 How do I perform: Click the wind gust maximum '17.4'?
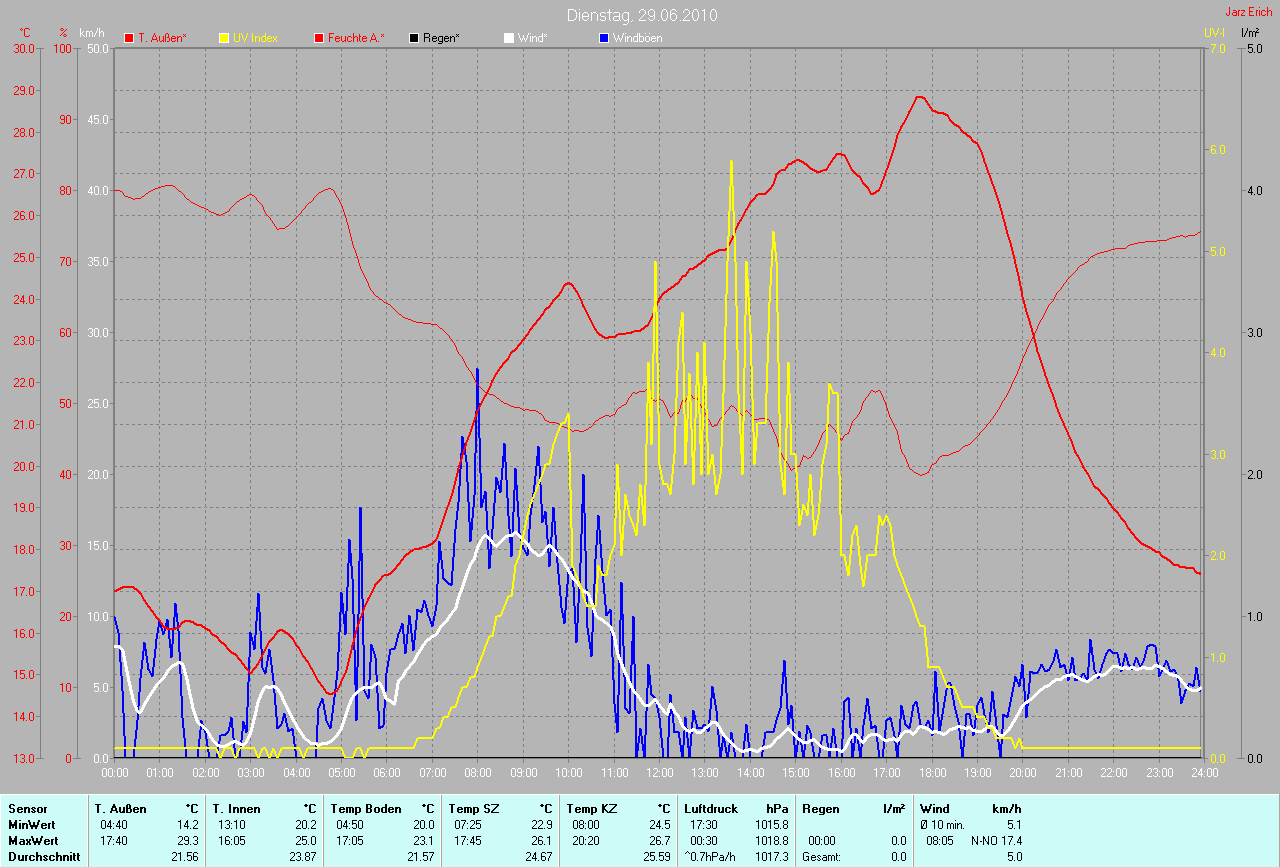click(1012, 841)
